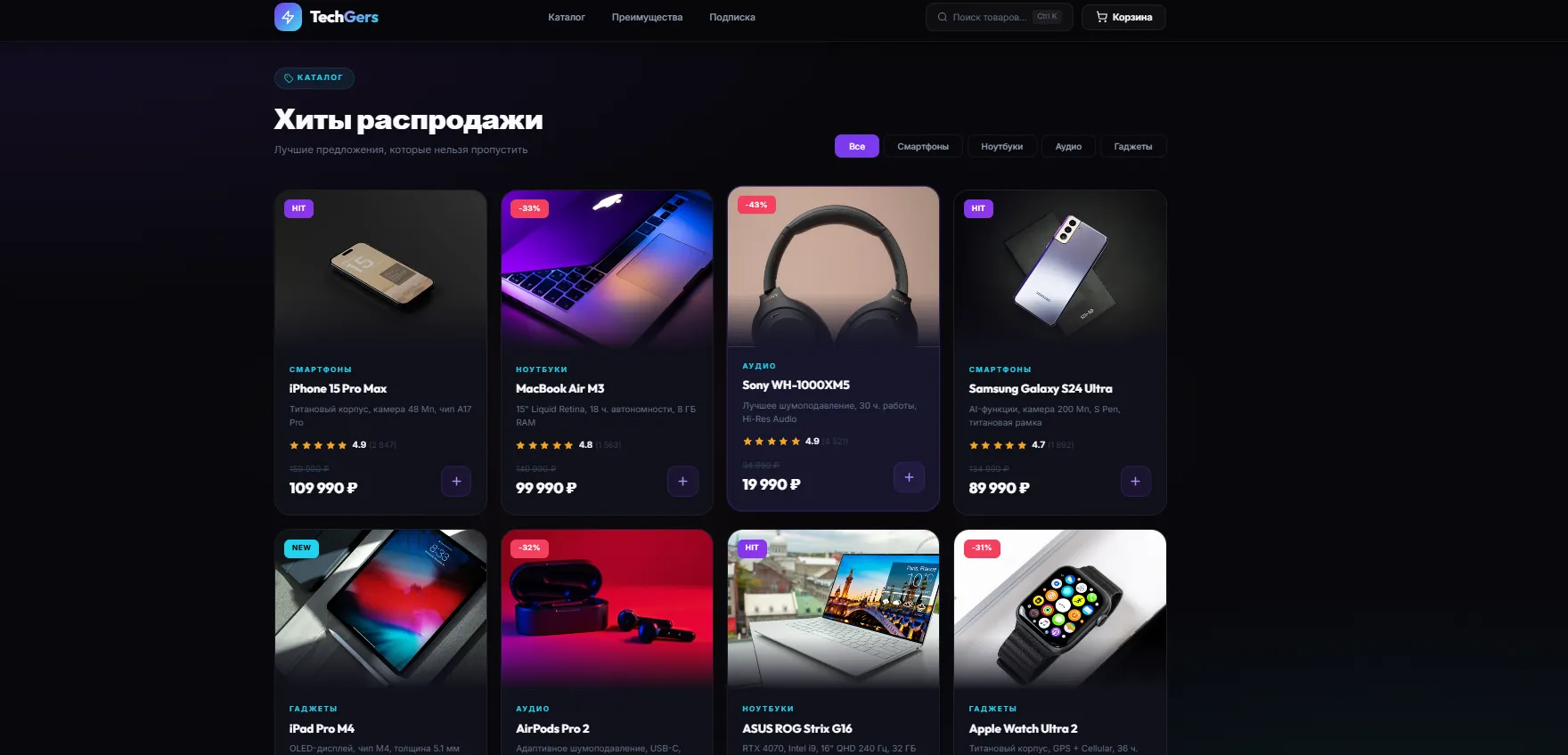Viewport: 1568px width, 755px height.
Task: Go to Преимущества navigation link
Action: 647,17
